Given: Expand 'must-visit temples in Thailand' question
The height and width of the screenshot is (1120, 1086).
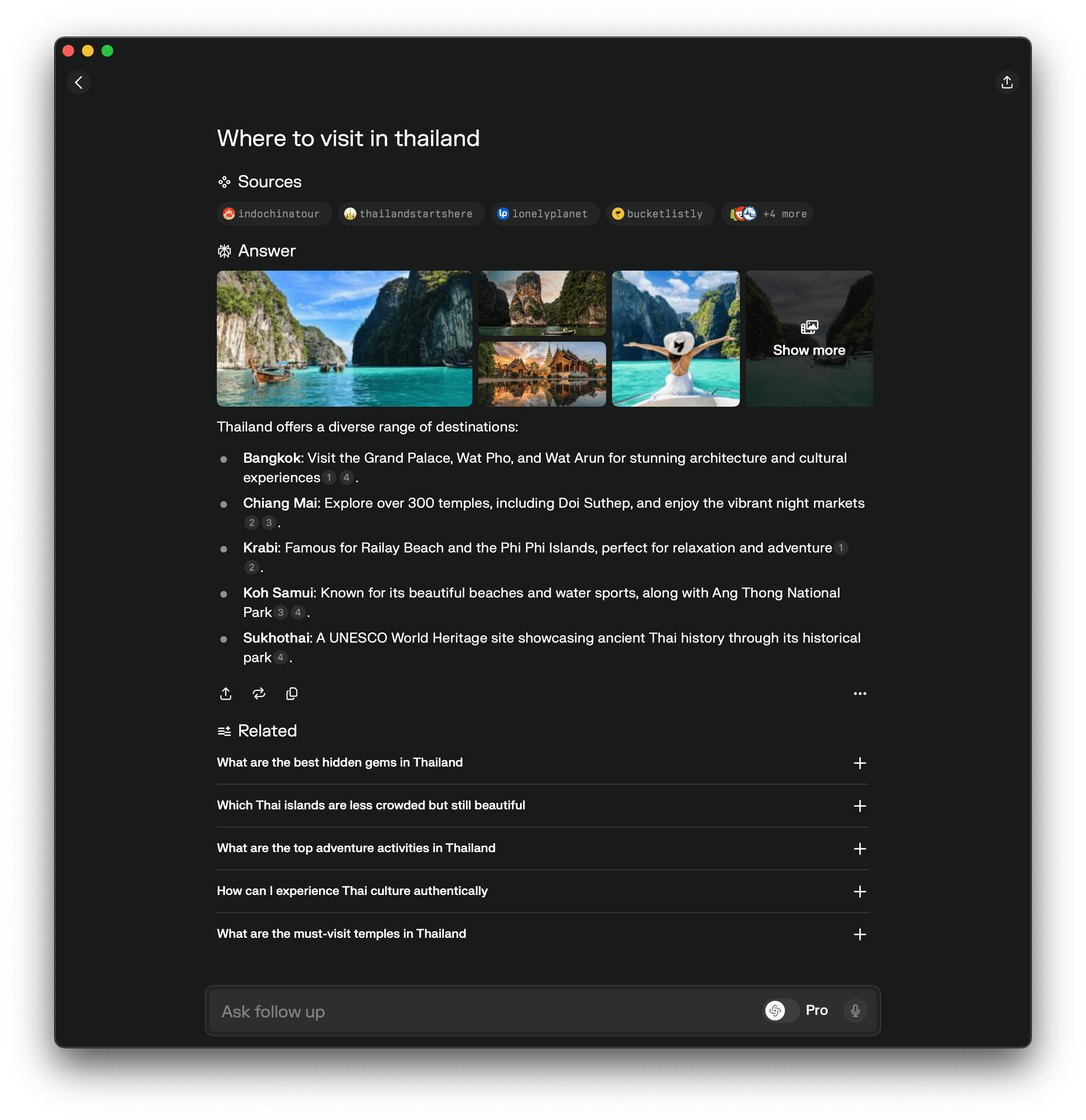Looking at the screenshot, I should pos(860,934).
